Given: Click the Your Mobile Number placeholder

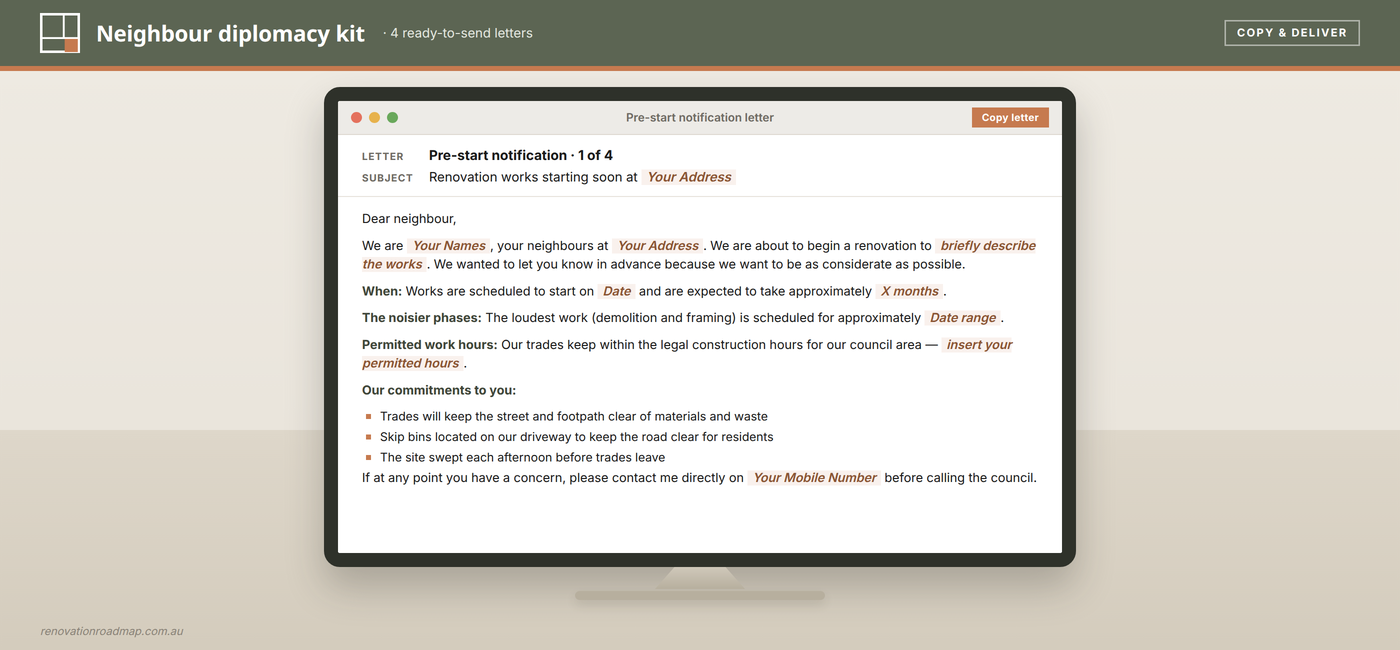Looking at the screenshot, I should 815,478.
